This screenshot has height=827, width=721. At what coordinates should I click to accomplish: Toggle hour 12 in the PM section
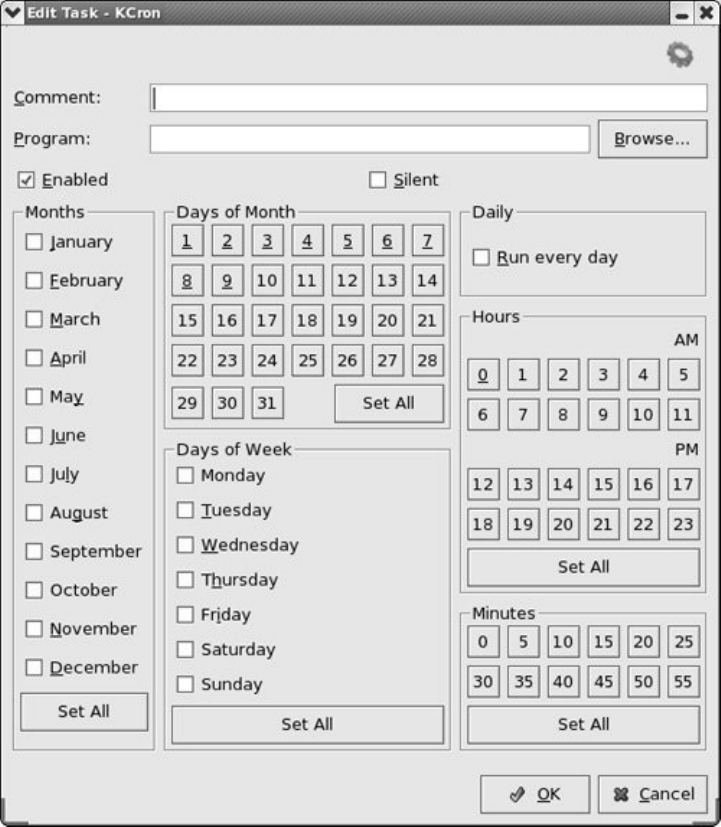click(483, 485)
